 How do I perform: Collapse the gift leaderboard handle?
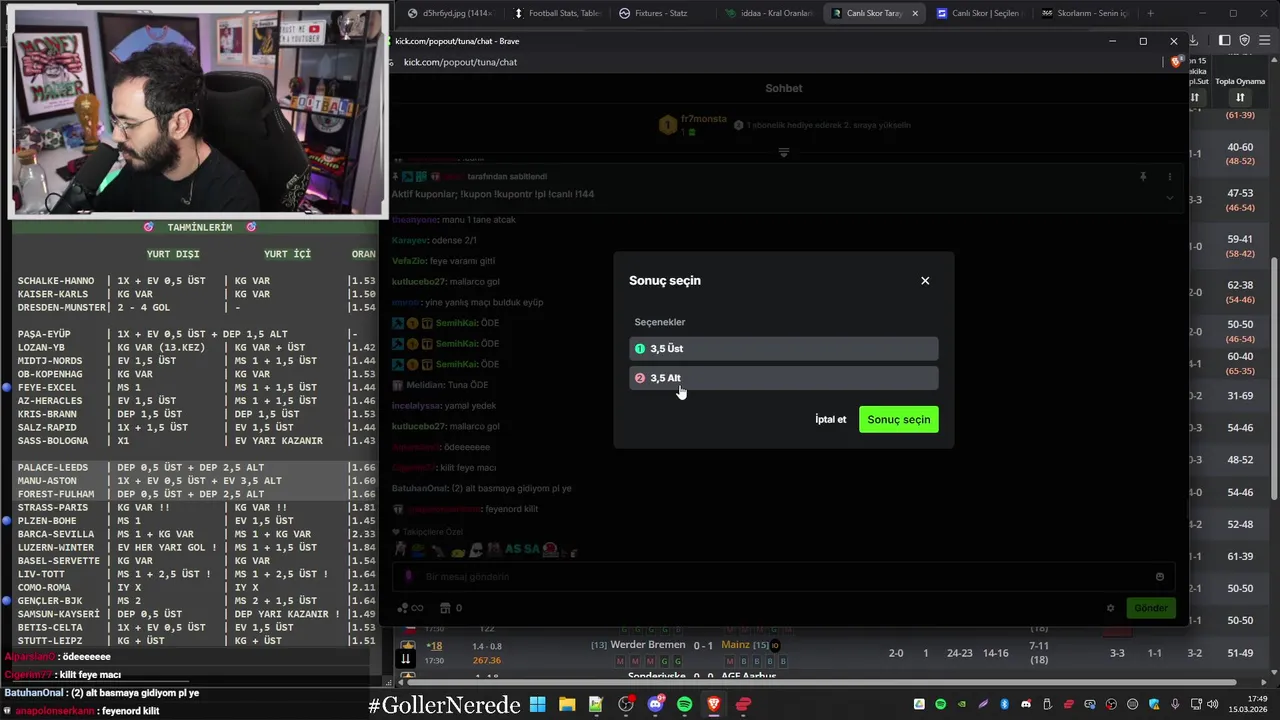(x=784, y=153)
